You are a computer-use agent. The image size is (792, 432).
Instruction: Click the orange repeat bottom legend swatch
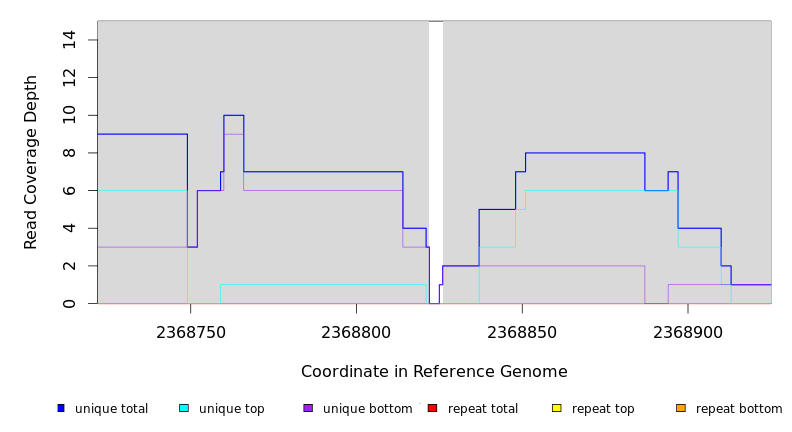[681, 408]
